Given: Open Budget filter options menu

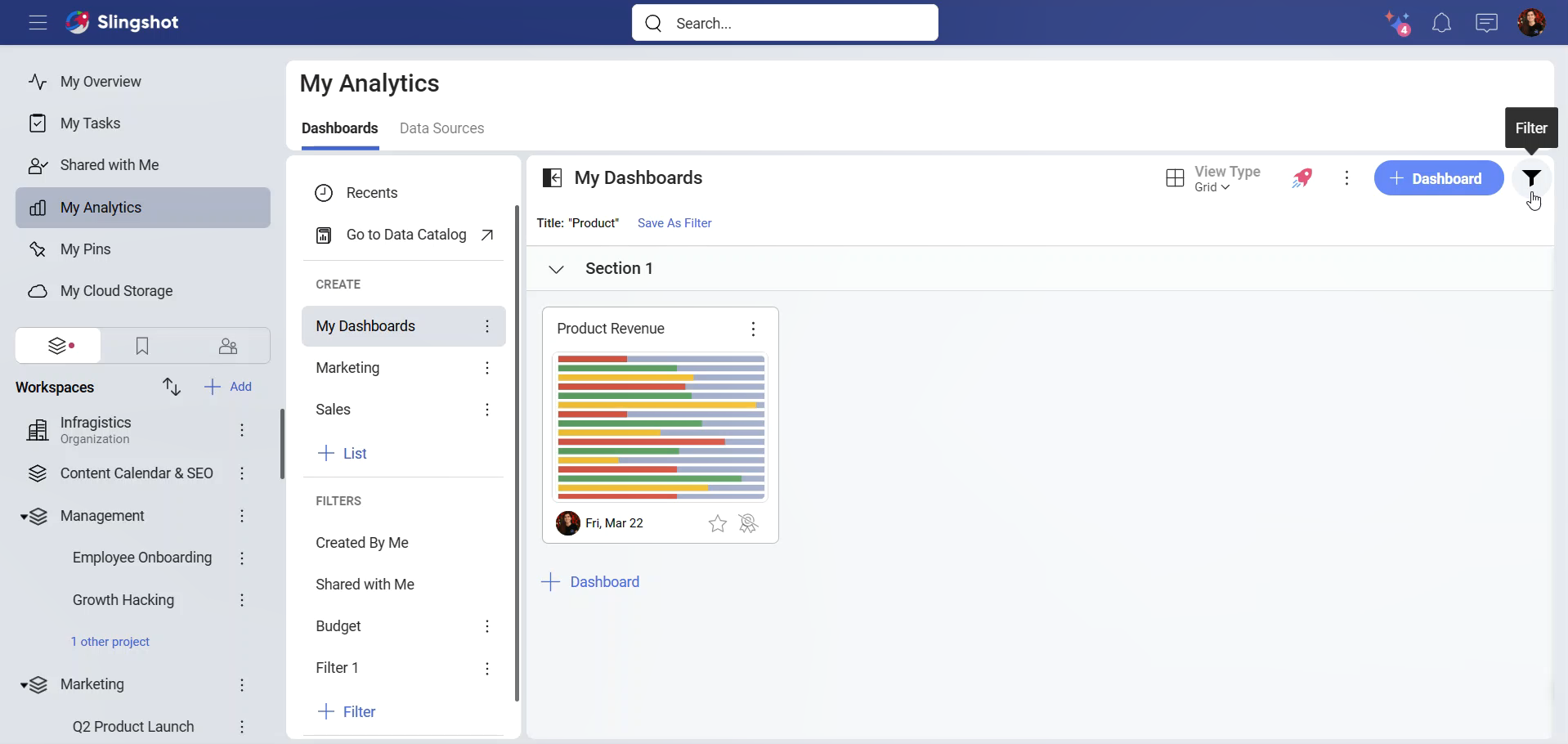Looking at the screenshot, I should click(487, 626).
